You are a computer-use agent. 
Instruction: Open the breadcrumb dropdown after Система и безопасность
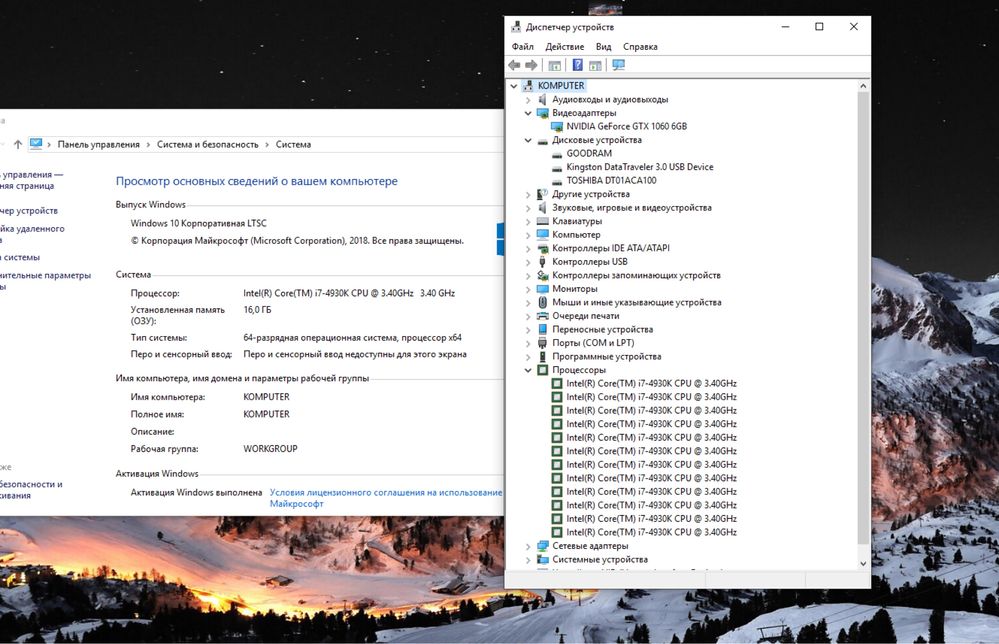click(x=267, y=145)
